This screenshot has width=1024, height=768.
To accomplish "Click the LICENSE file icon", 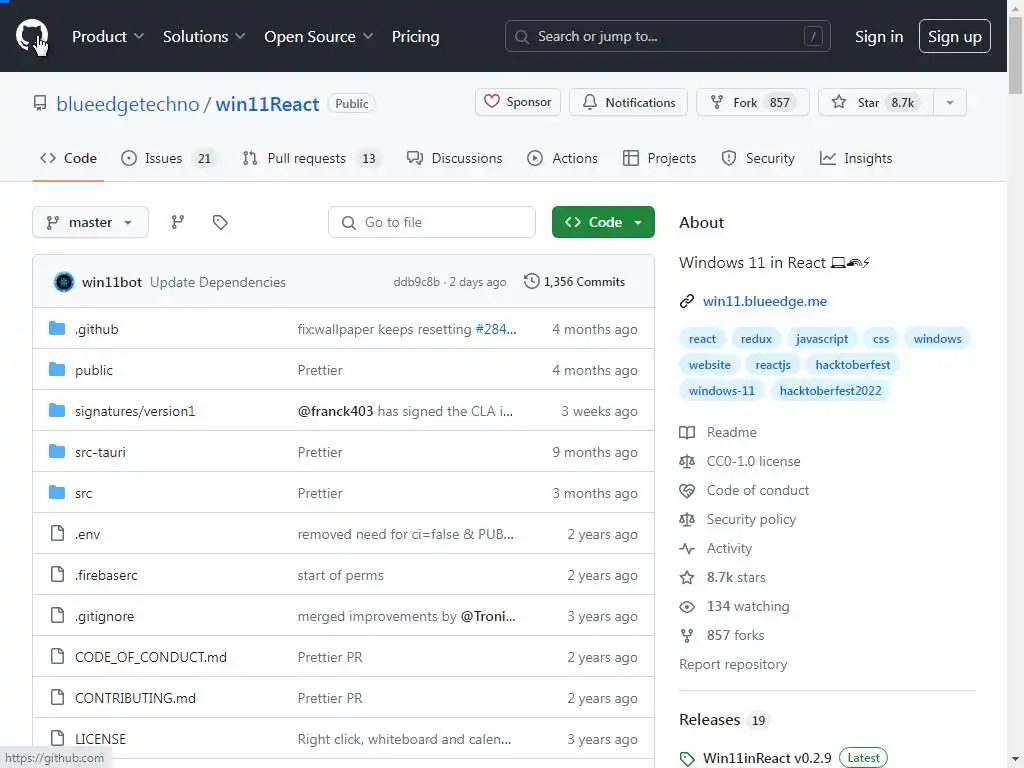I will point(57,739).
